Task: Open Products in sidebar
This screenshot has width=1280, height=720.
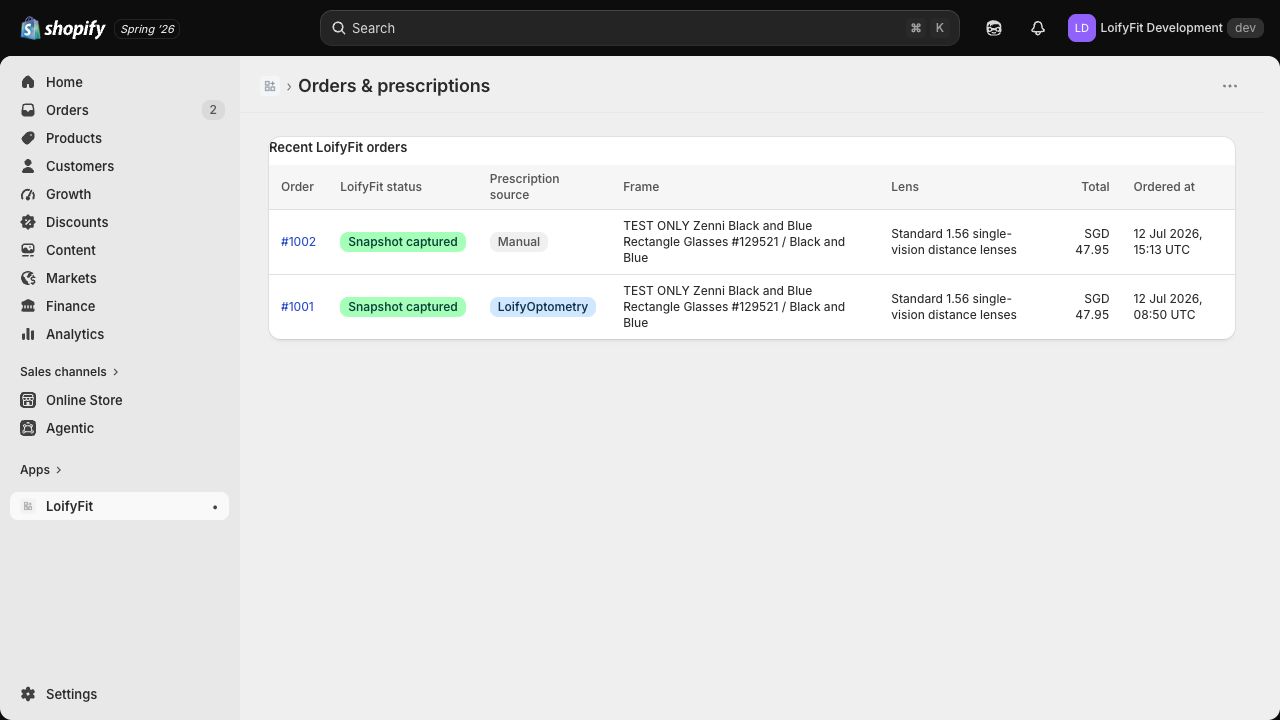Action: (x=119, y=138)
